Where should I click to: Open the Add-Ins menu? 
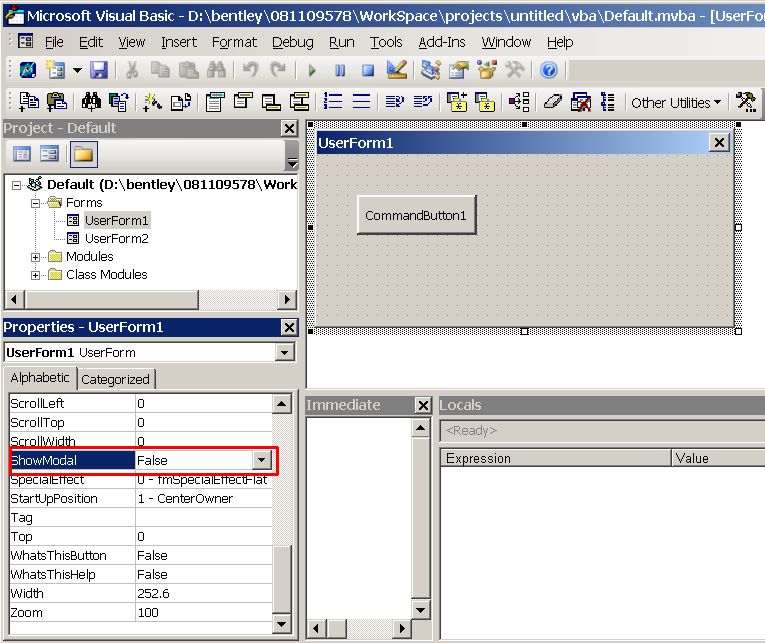442,42
